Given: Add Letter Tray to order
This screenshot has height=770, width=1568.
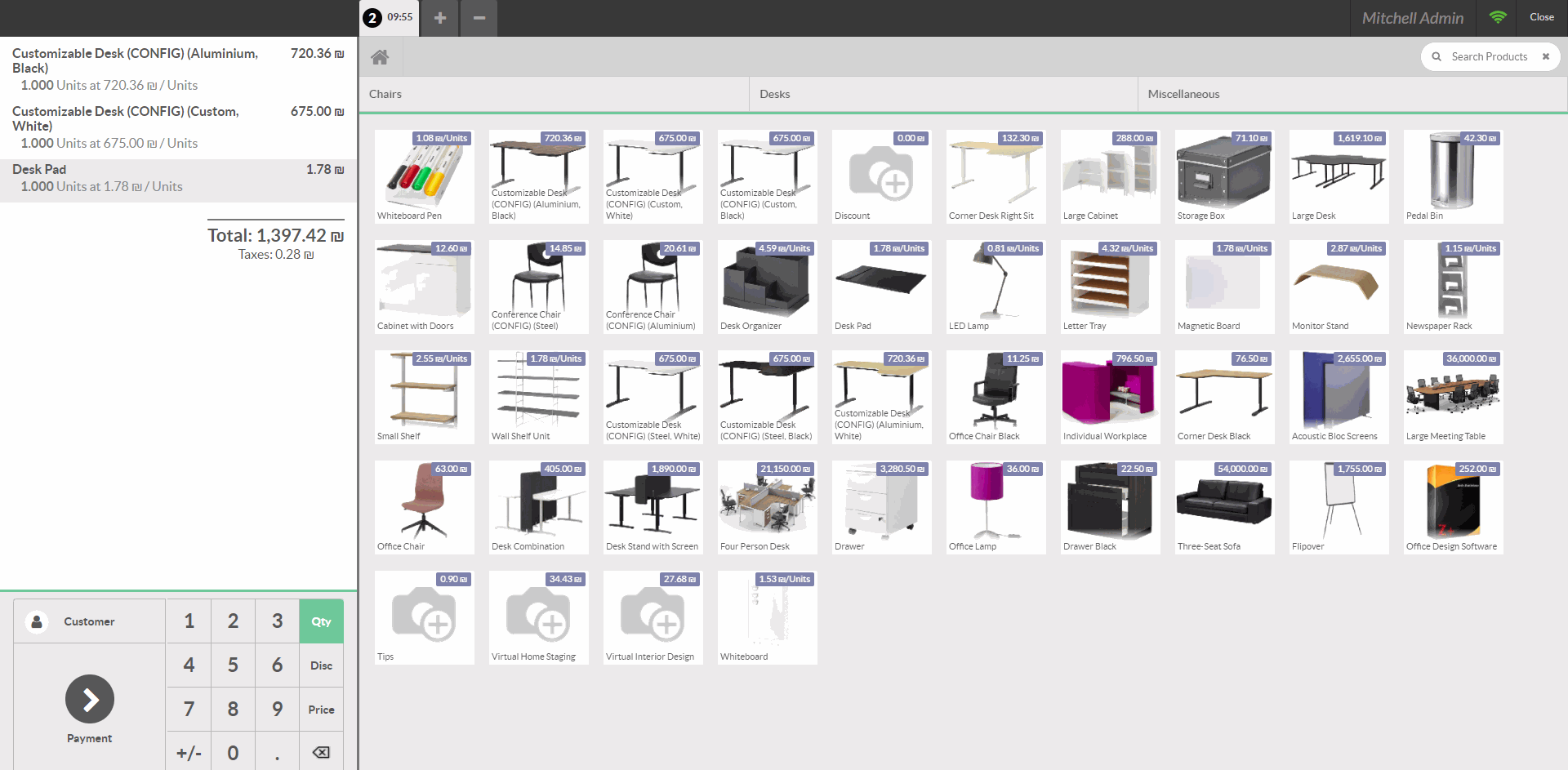Looking at the screenshot, I should coord(1111,287).
